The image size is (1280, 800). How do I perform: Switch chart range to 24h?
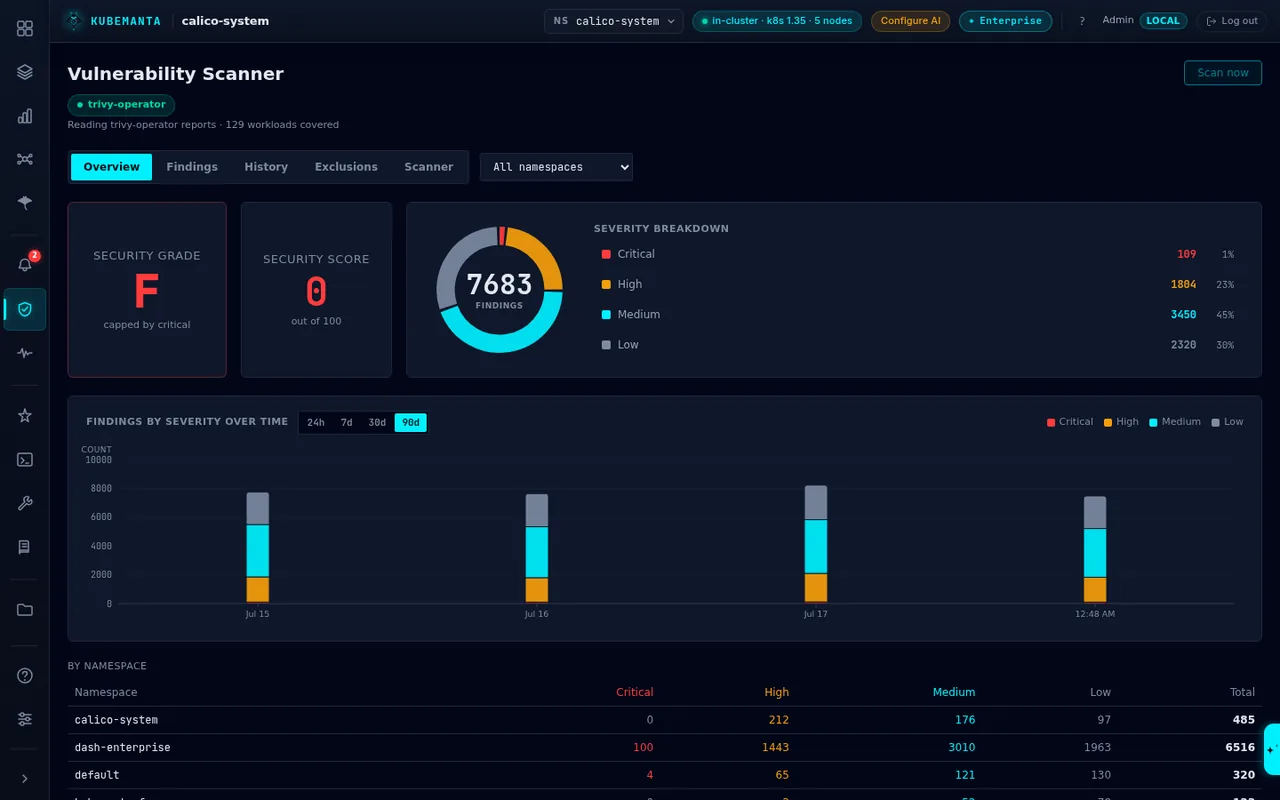[x=316, y=423]
